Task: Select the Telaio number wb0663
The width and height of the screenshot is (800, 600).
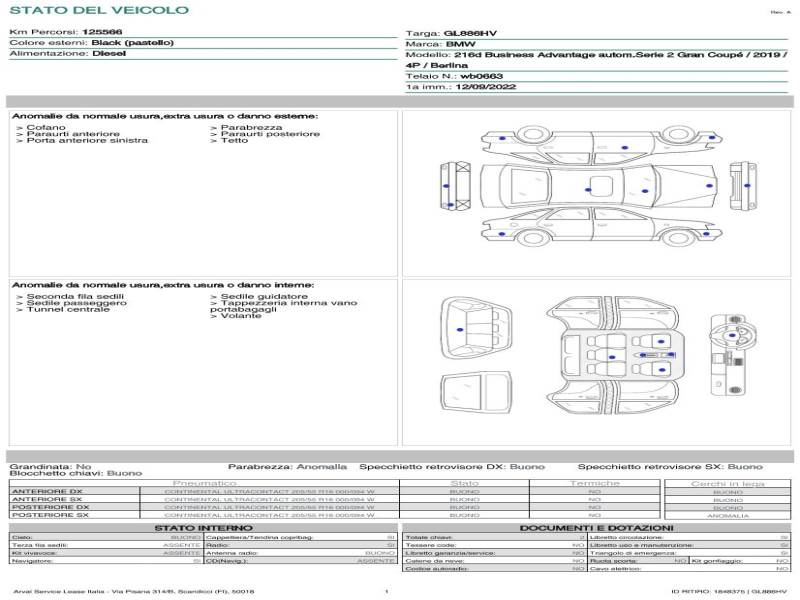Action: click(482, 76)
